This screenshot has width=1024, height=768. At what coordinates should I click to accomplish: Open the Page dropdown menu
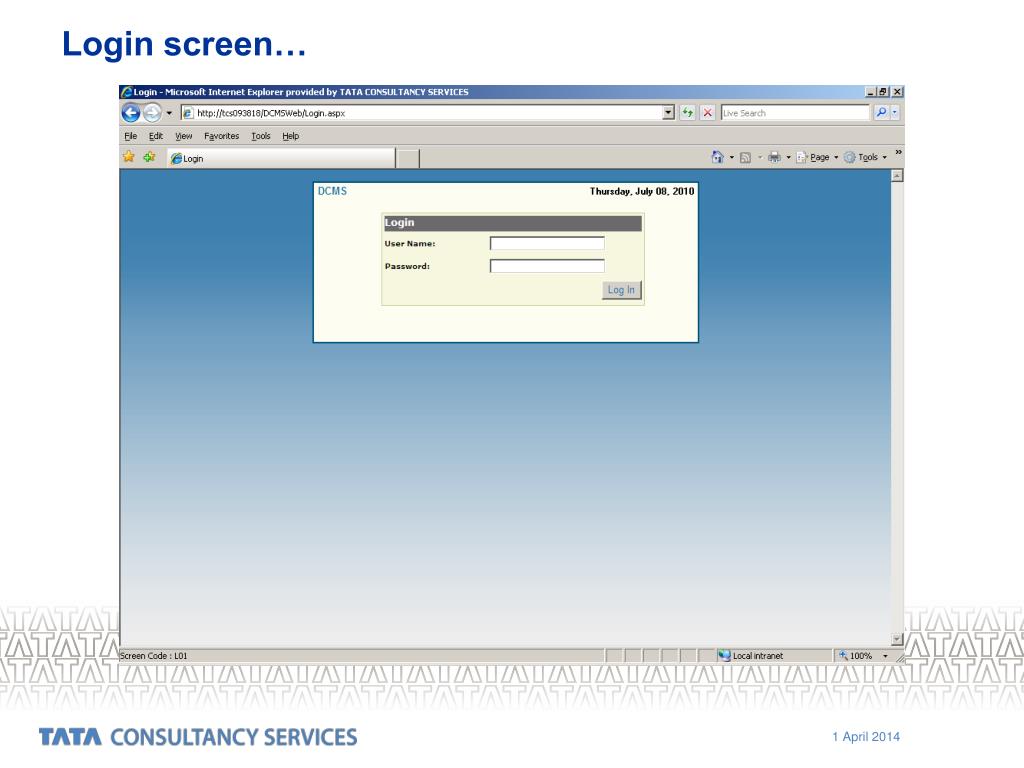point(819,157)
